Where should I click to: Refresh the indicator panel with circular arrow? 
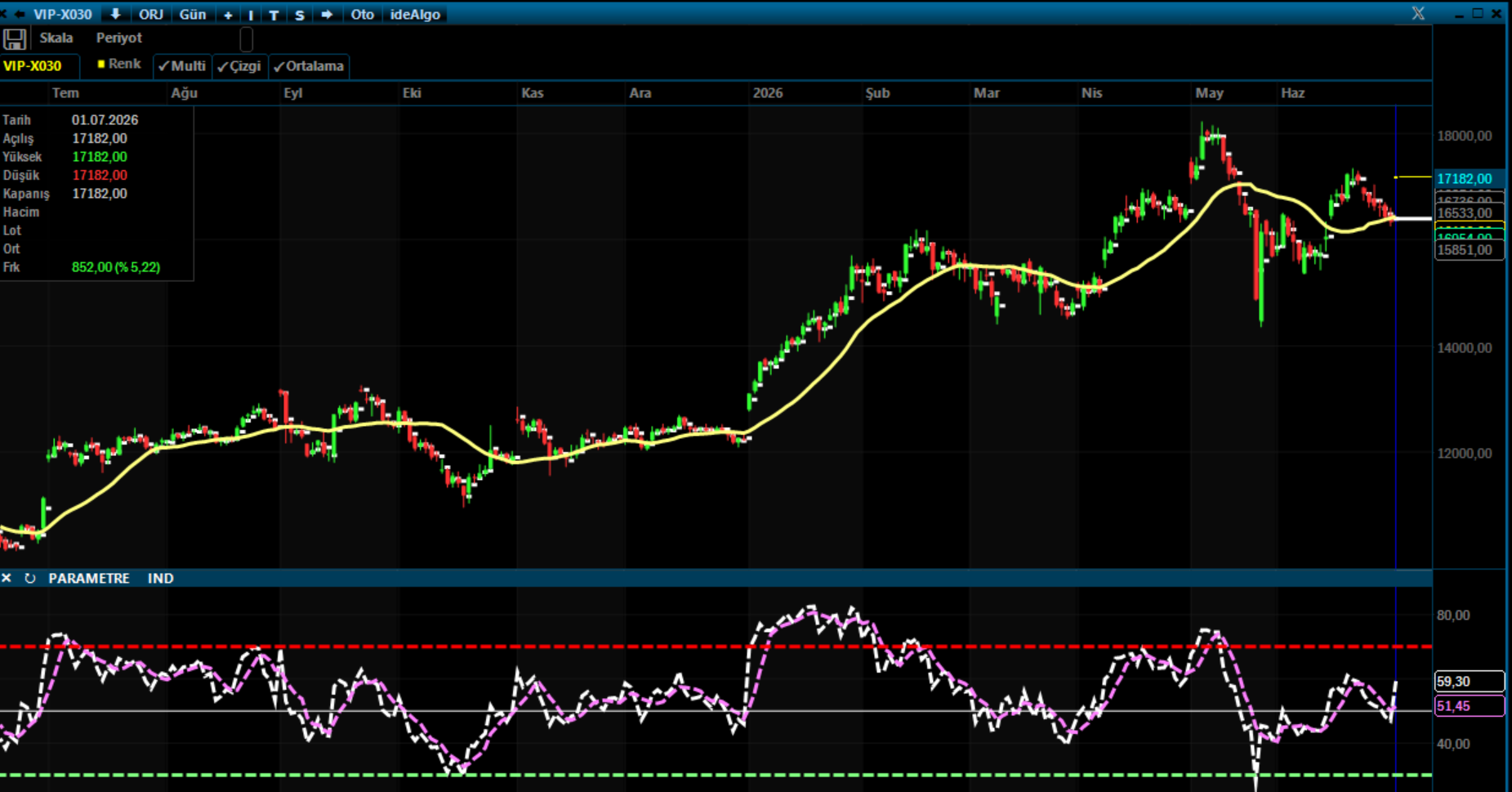tap(29, 578)
